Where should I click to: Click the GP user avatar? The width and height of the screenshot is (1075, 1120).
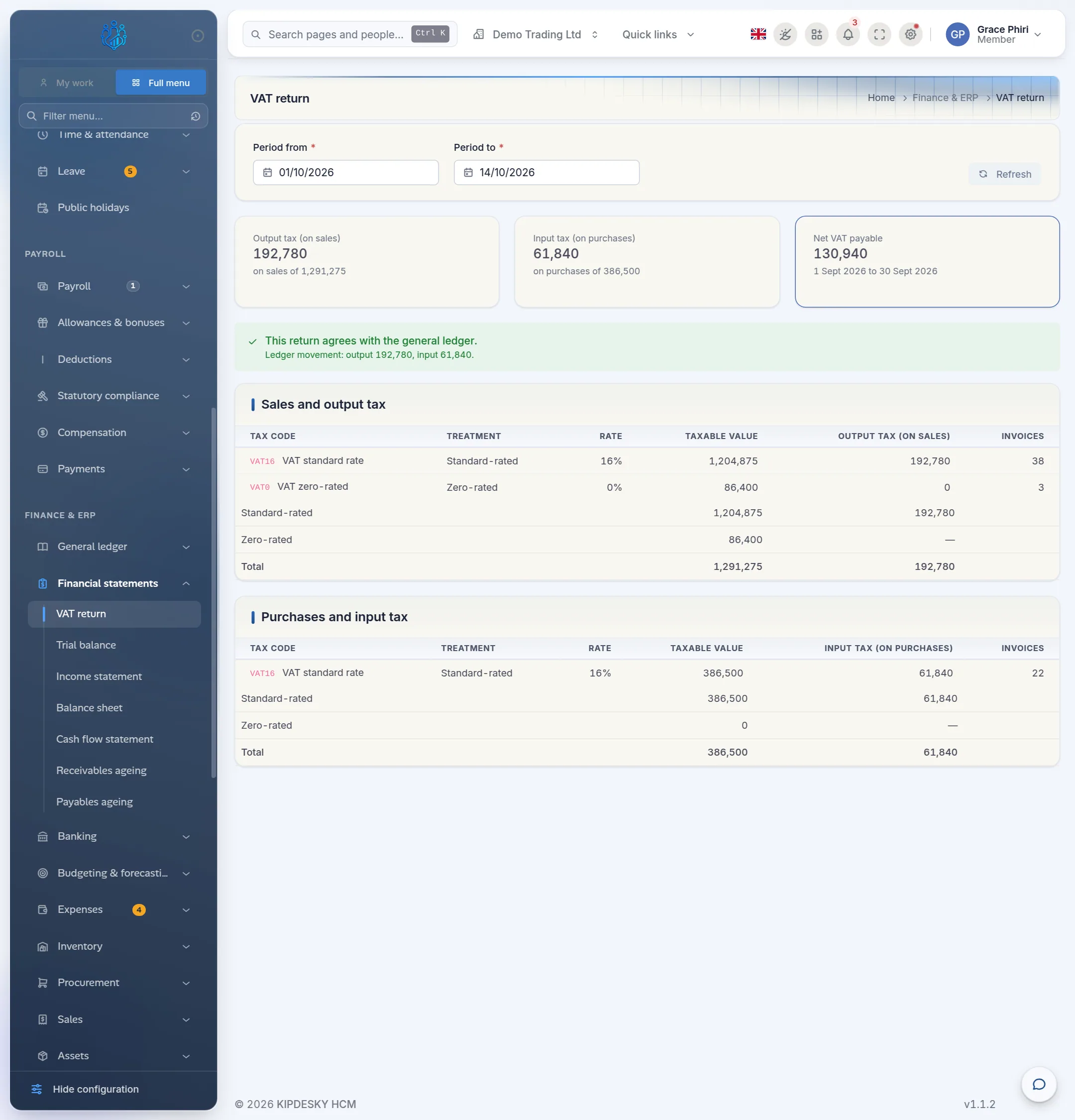(x=958, y=34)
